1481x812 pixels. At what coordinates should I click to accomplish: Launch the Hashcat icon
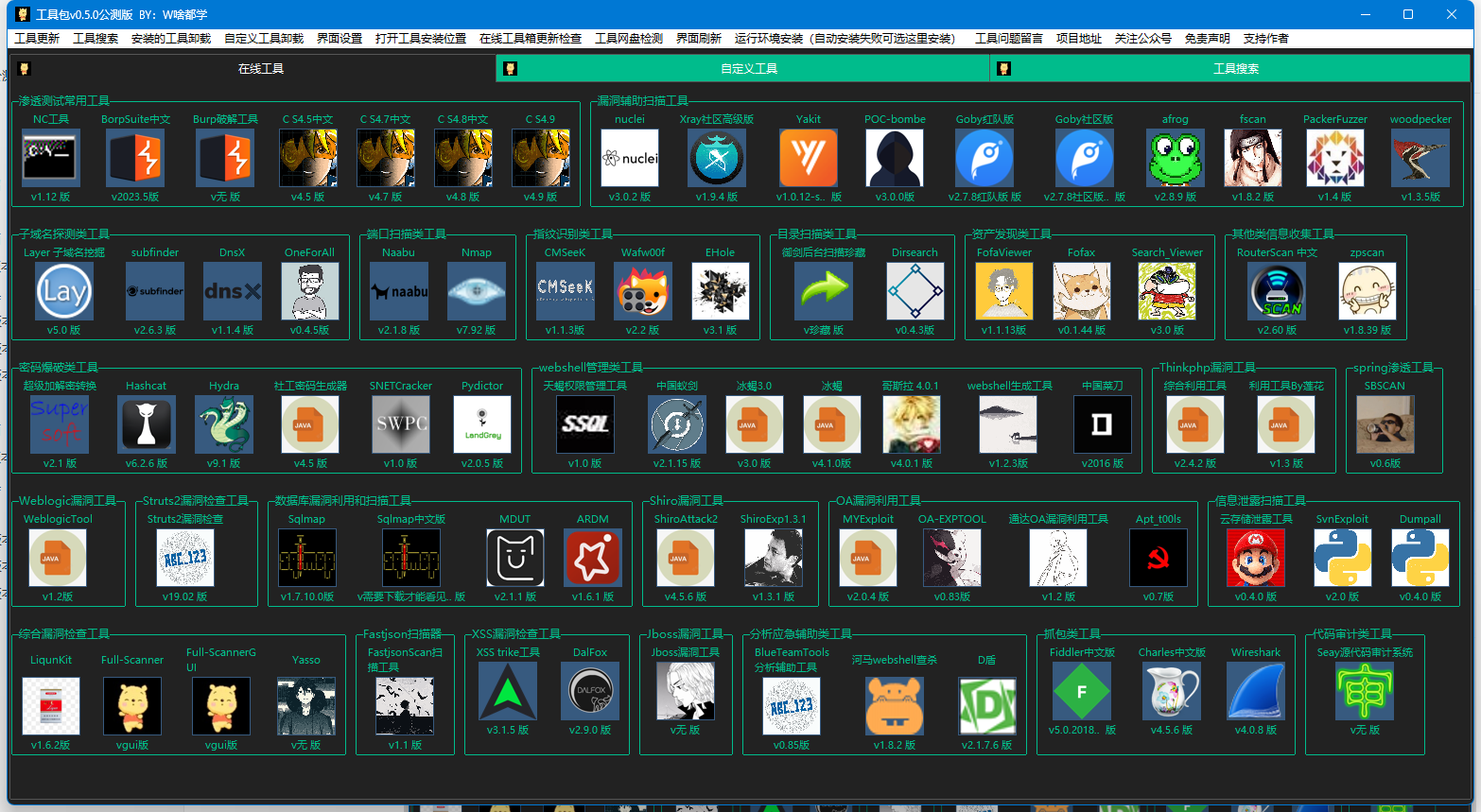tap(147, 424)
